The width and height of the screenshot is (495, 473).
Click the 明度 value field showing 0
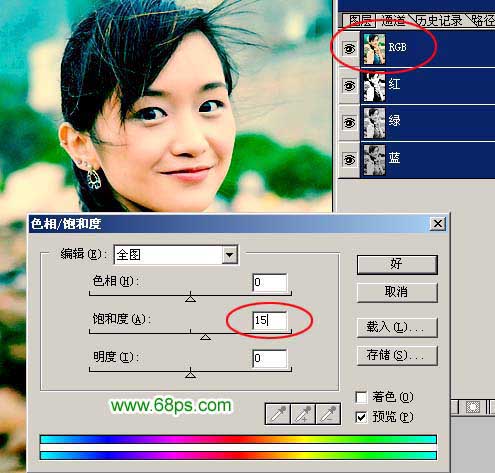coord(270,358)
